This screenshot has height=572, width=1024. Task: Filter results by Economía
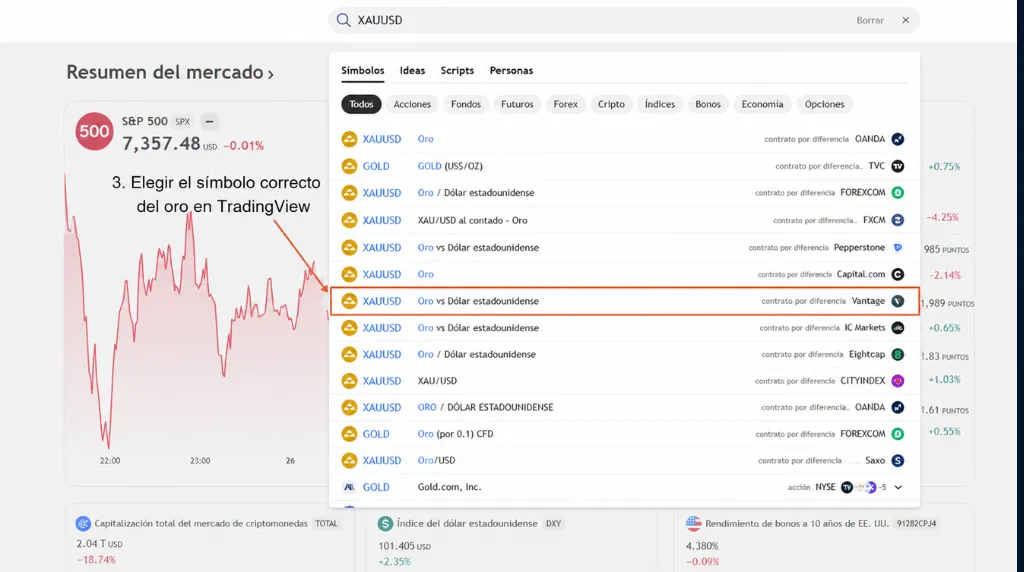pos(762,104)
